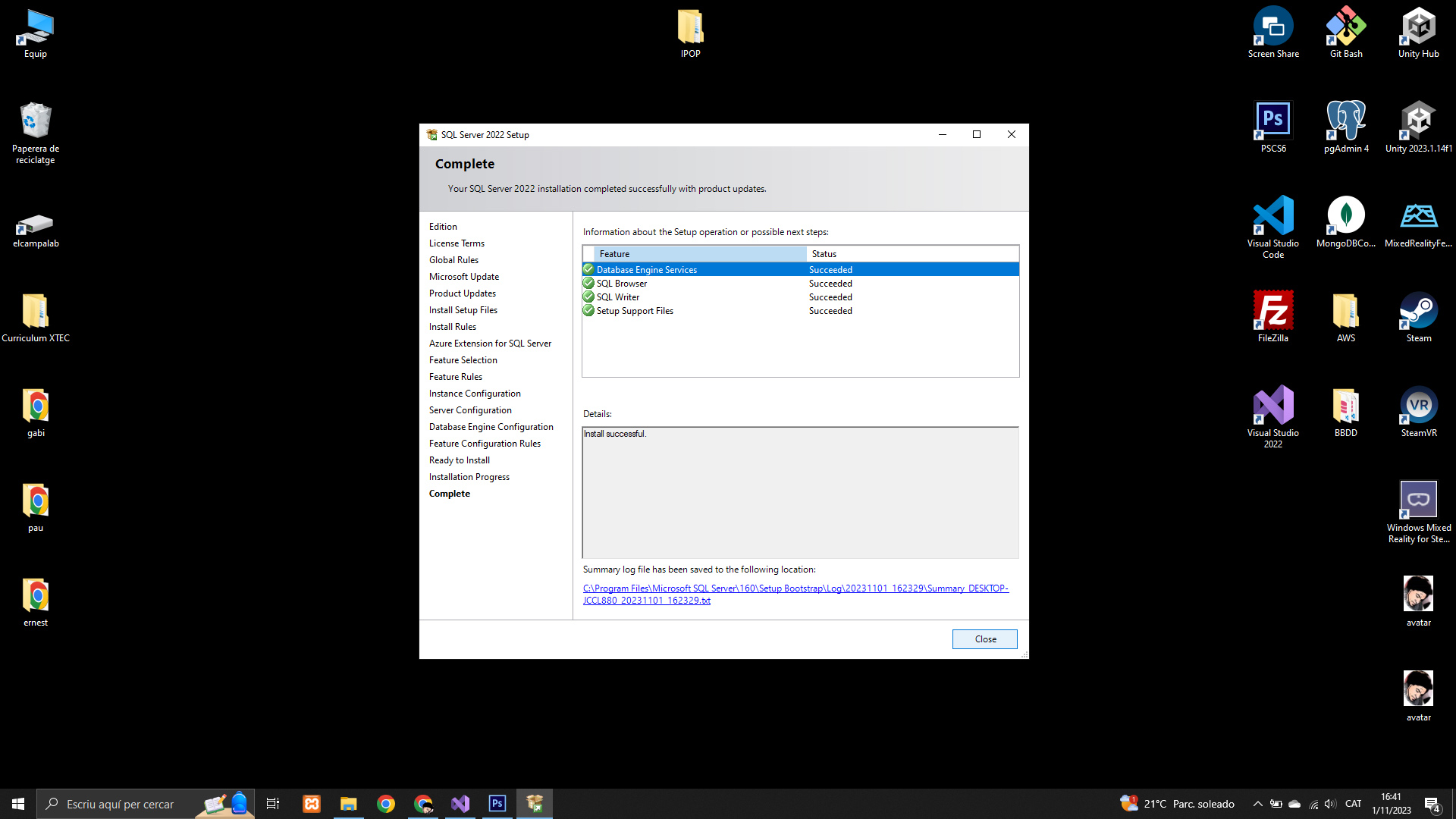The width and height of the screenshot is (1456, 819).
Task: Select the SQL Browser feature row
Action: tap(622, 284)
